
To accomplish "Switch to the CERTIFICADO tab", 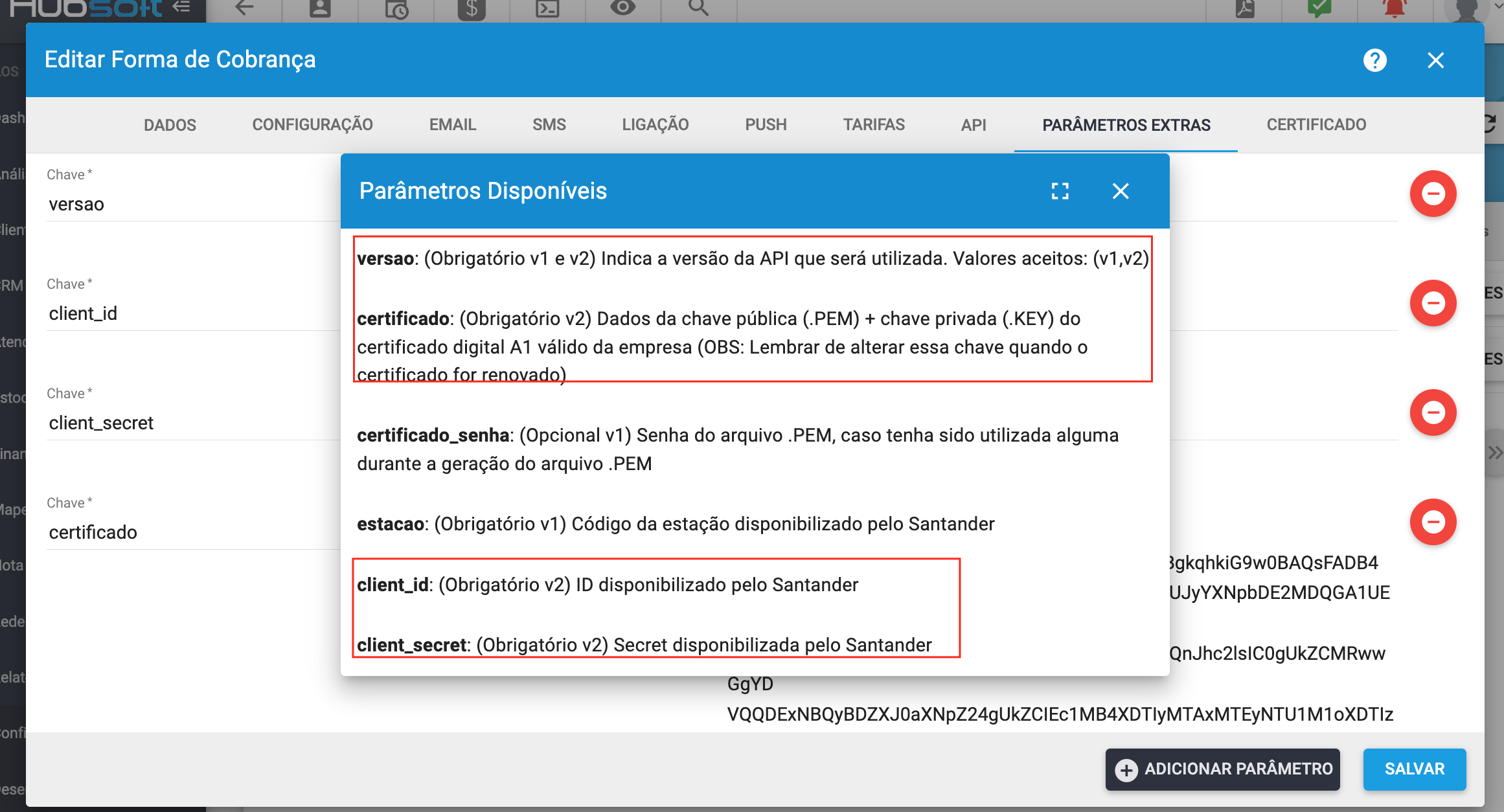I will (1316, 124).
